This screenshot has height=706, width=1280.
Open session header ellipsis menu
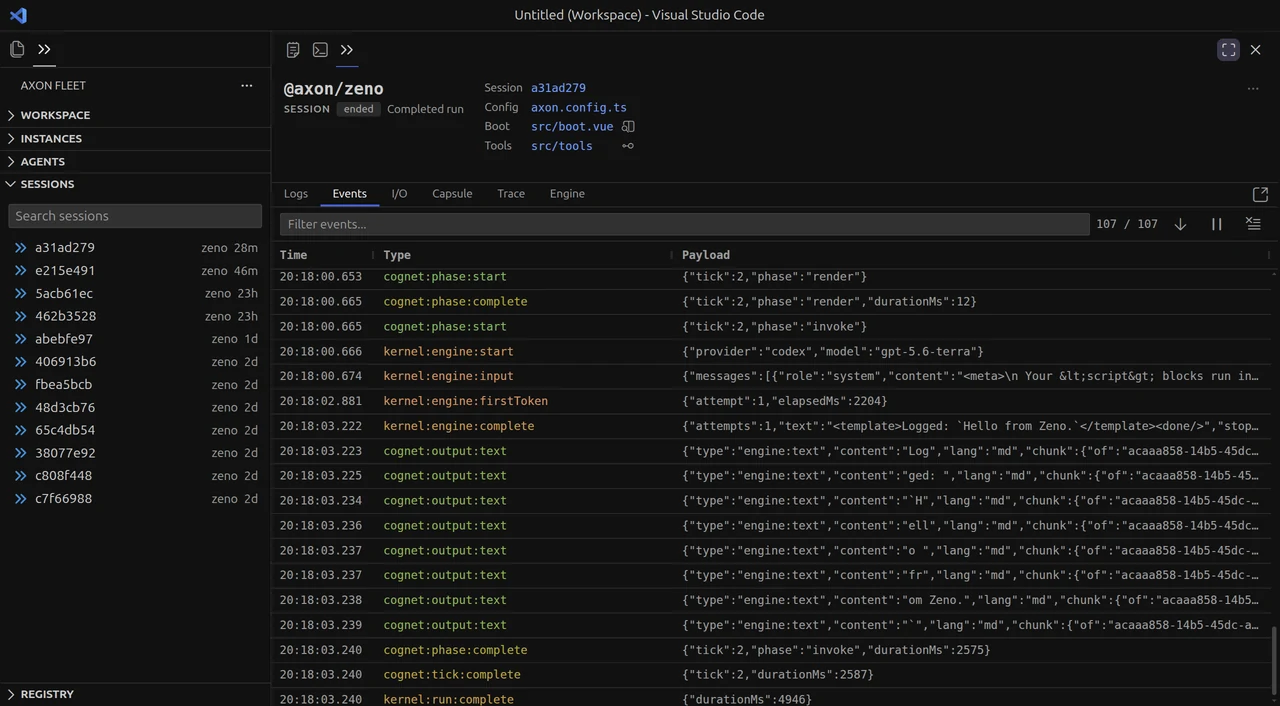[x=1253, y=89]
